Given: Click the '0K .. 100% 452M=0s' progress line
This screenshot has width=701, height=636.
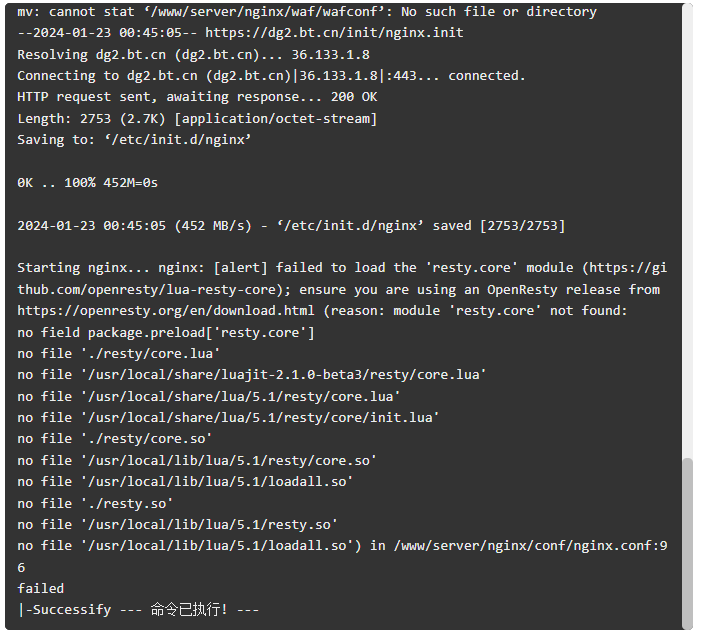Looking at the screenshot, I should tap(88, 183).
